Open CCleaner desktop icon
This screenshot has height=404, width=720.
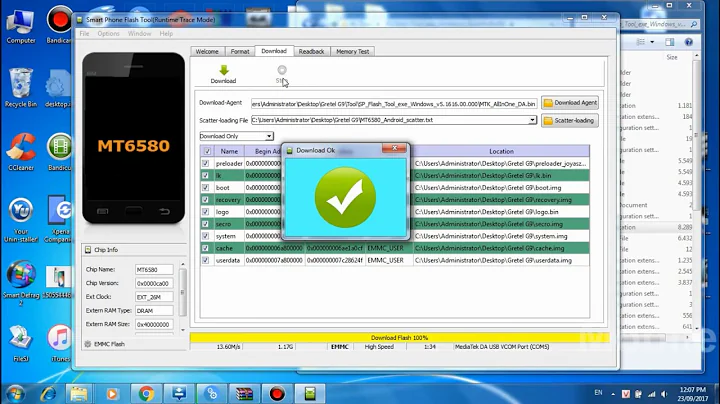click(x=21, y=152)
